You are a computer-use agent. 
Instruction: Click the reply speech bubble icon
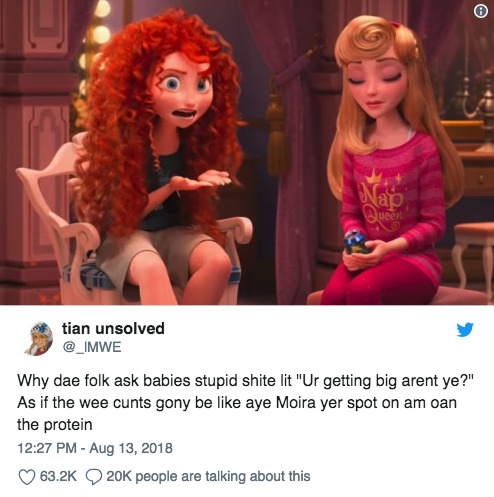94,477
